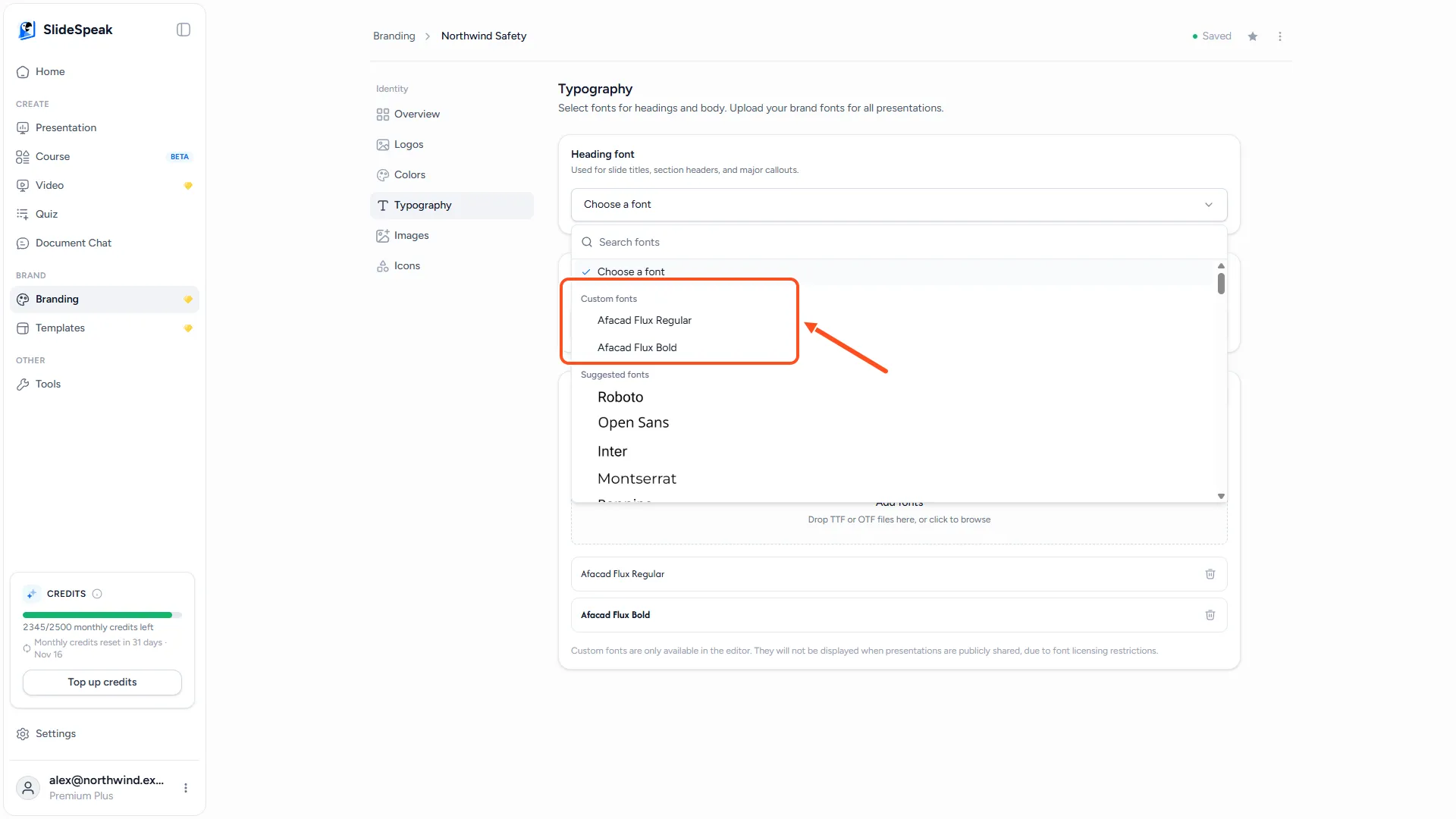
Task: Delete the Afacad Flux Regular uploaded font
Action: pyautogui.click(x=1210, y=574)
